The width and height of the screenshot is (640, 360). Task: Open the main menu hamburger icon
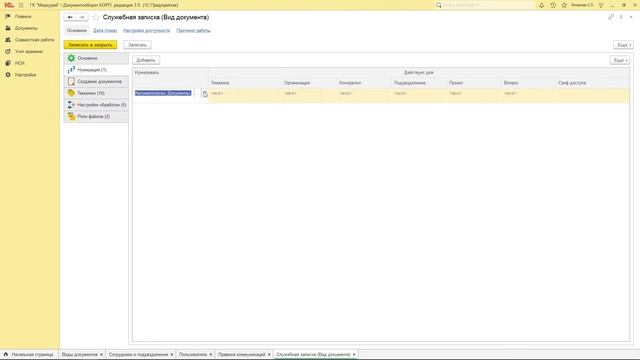point(21,5)
